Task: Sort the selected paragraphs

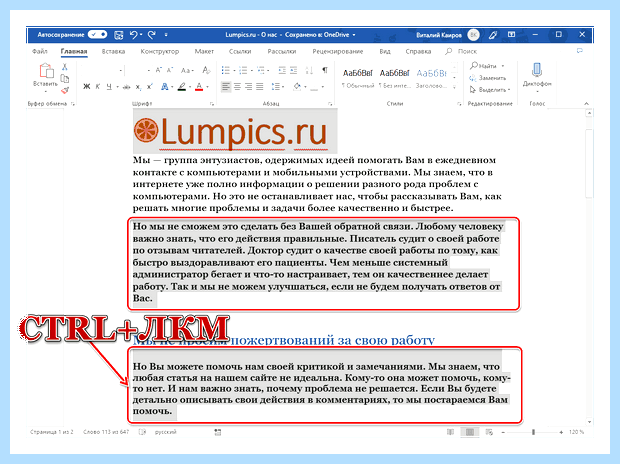Action: (x=309, y=70)
